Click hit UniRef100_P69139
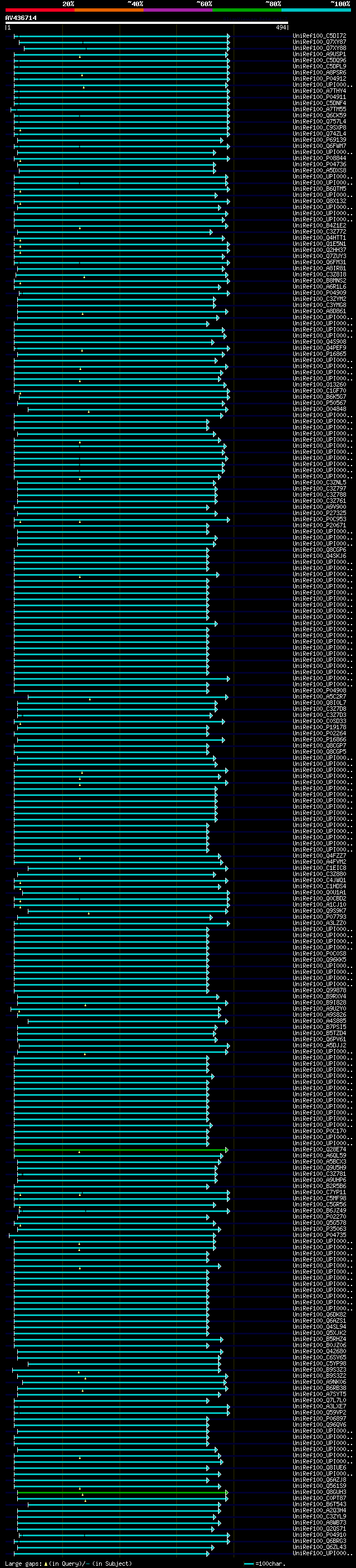 (x=319, y=140)
